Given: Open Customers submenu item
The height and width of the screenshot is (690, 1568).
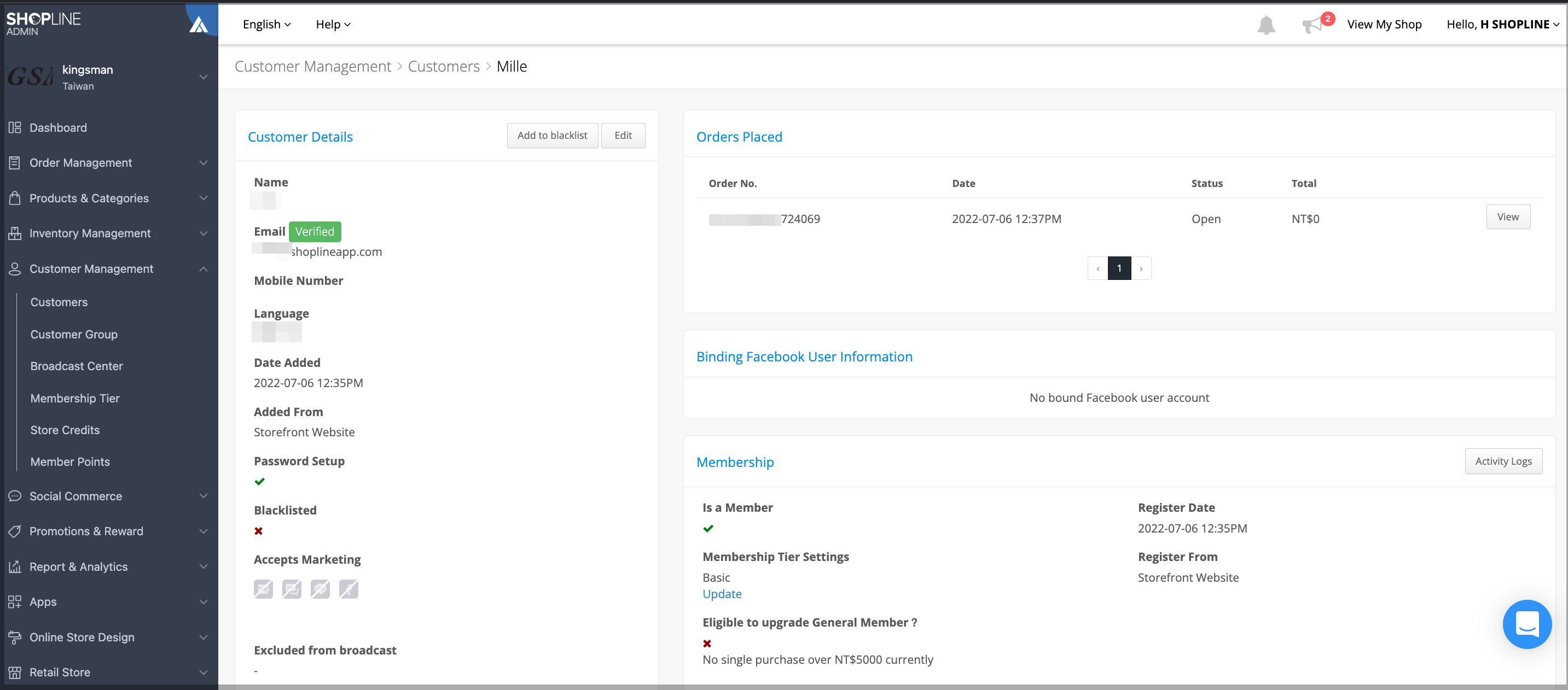Looking at the screenshot, I should coord(59,302).
